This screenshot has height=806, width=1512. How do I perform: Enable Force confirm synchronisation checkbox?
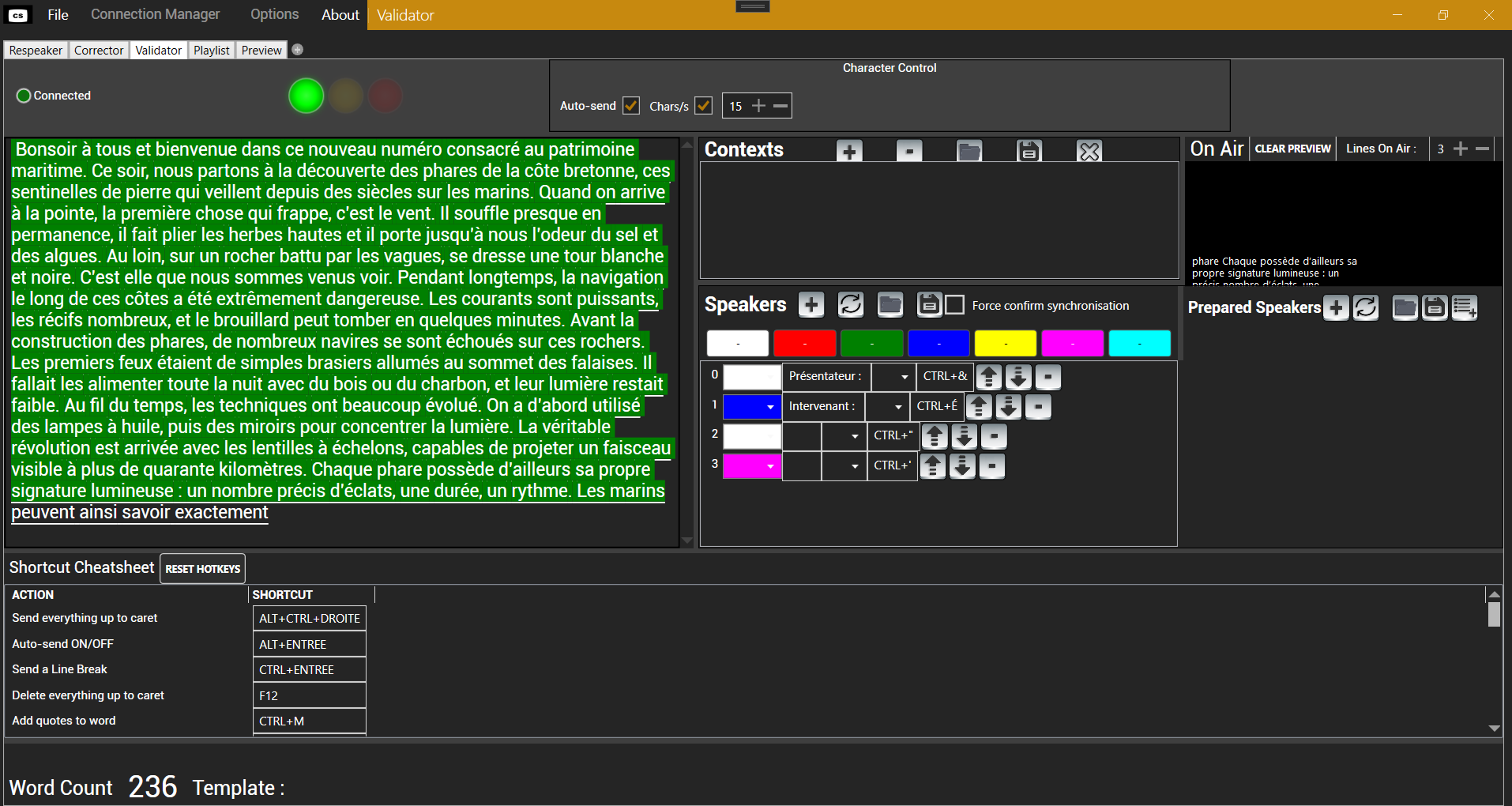coord(955,305)
